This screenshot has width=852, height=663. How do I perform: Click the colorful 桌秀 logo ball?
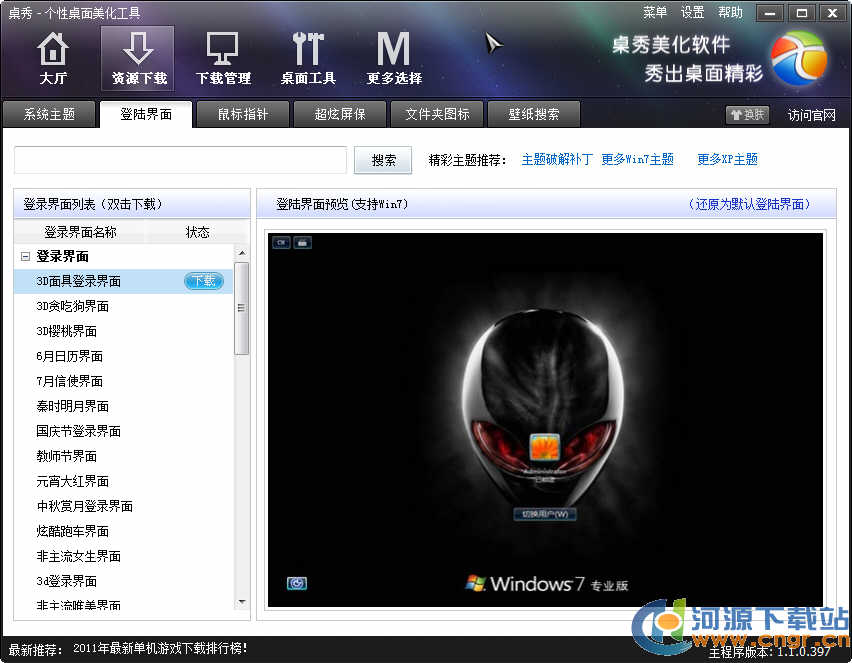click(799, 59)
